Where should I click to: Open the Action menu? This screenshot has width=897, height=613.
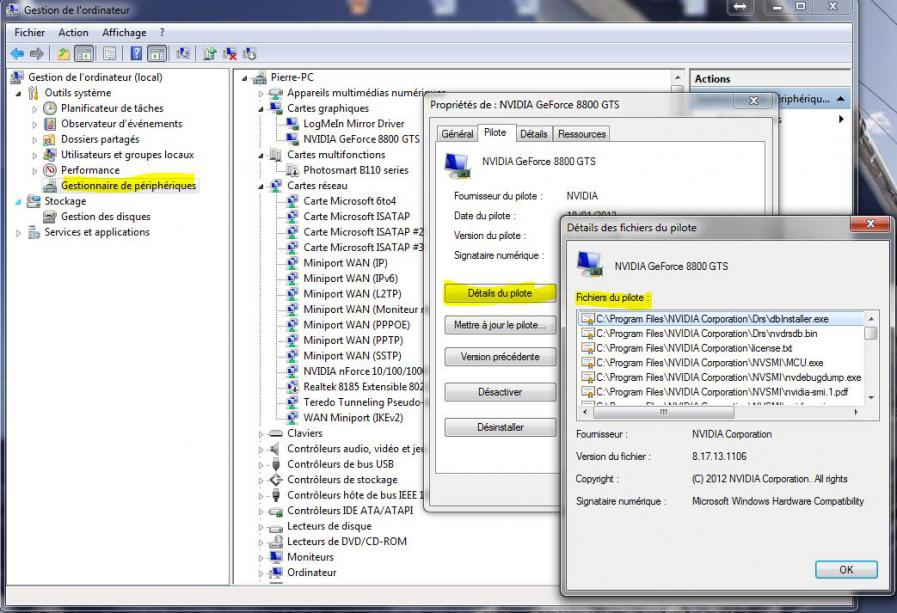73,33
